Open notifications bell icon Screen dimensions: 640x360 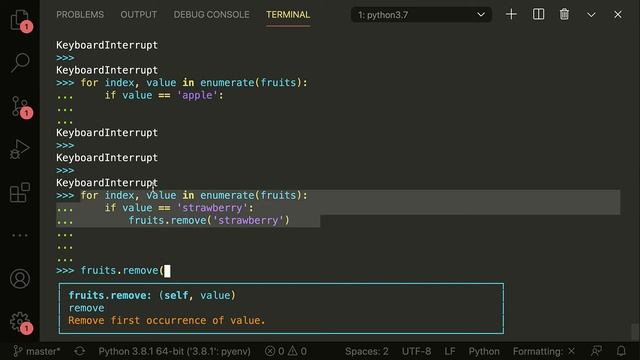[621, 351]
